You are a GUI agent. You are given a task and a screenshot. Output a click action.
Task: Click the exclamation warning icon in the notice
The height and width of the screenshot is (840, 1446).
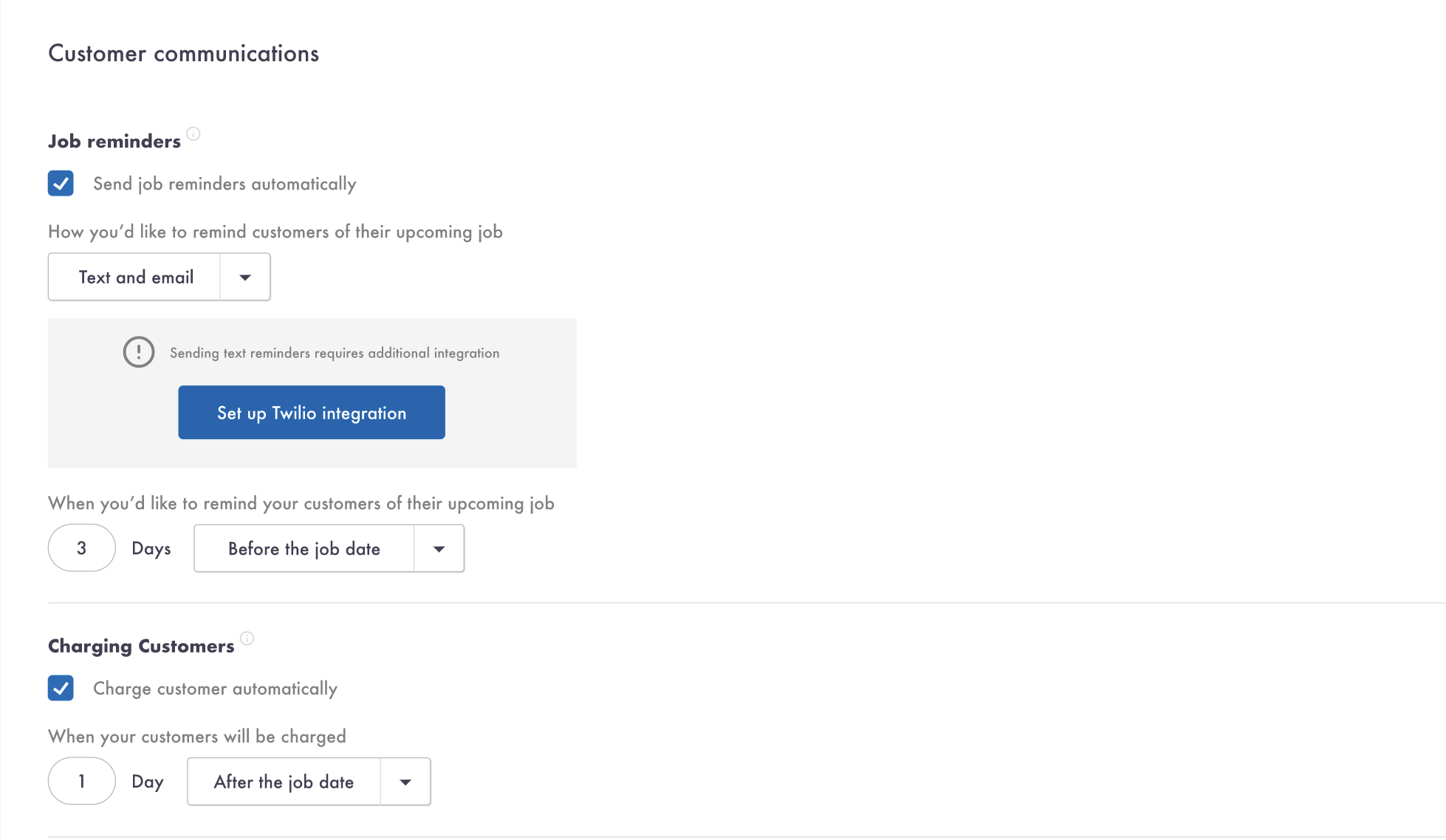click(139, 352)
